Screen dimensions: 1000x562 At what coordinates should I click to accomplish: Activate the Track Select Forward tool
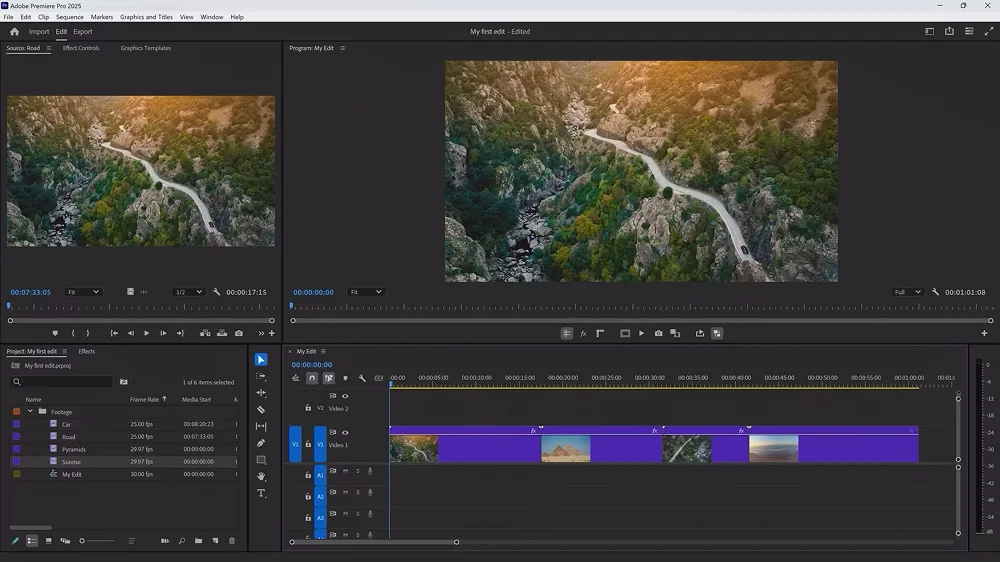click(x=261, y=377)
